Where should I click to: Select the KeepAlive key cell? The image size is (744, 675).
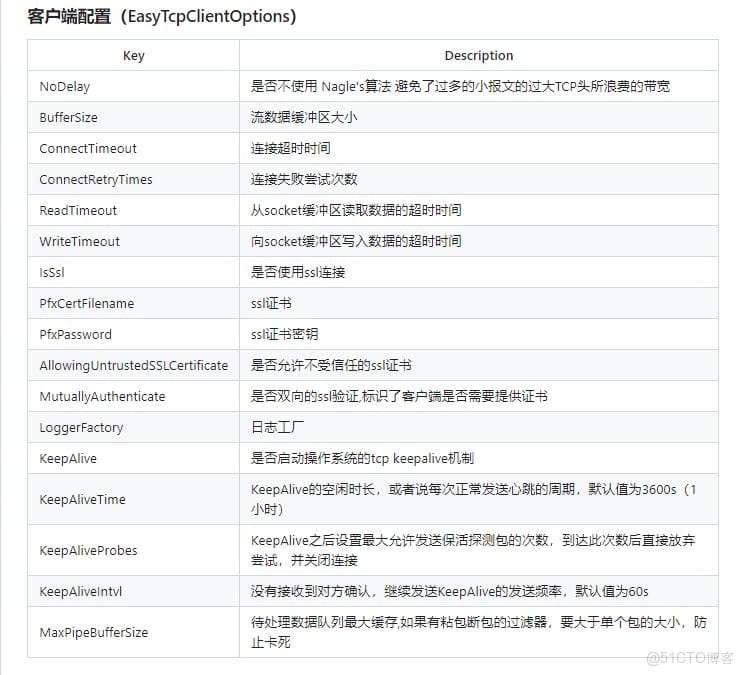pos(133,458)
